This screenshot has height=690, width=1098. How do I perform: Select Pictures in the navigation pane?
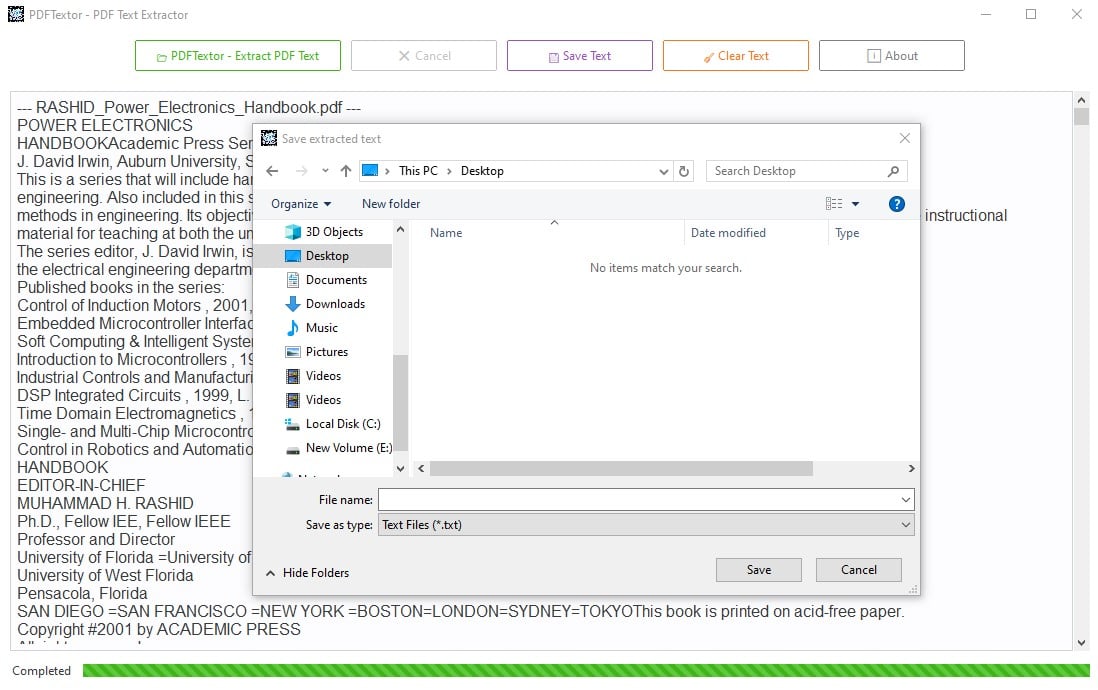(326, 352)
